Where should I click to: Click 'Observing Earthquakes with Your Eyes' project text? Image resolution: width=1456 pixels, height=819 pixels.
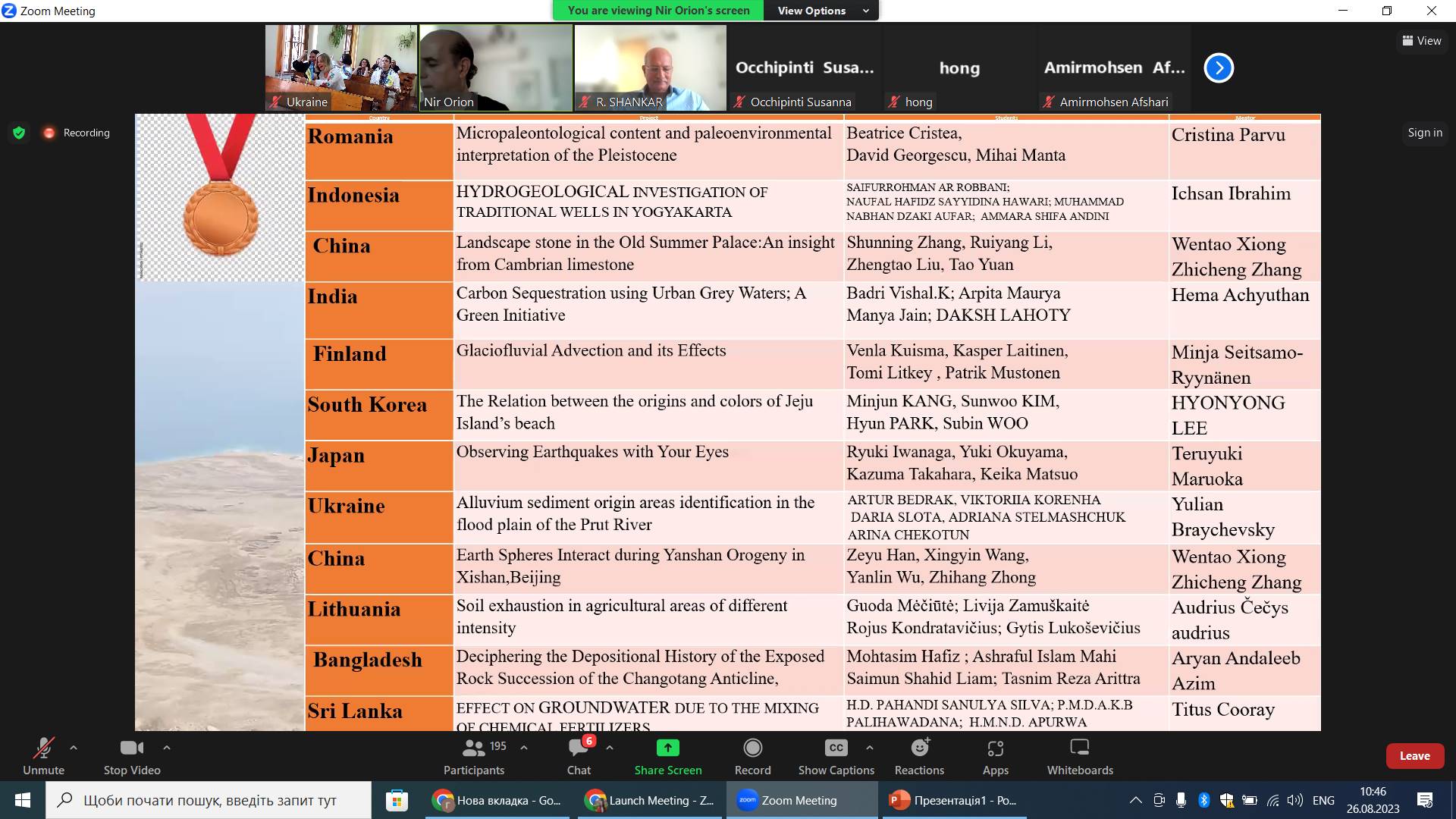[592, 452]
